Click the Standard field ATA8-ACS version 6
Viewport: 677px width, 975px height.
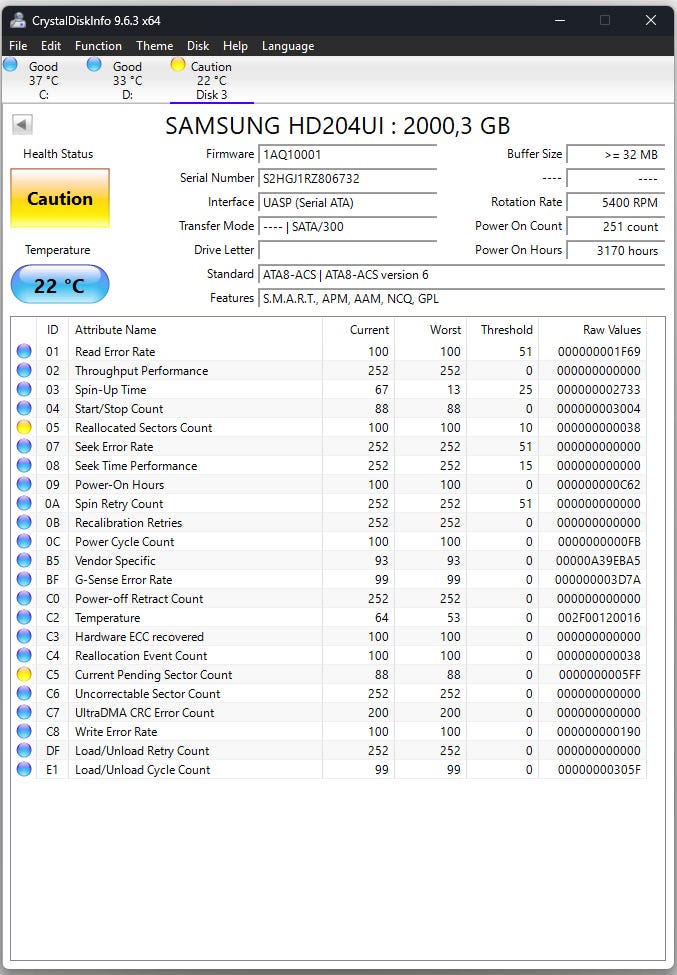coord(461,275)
